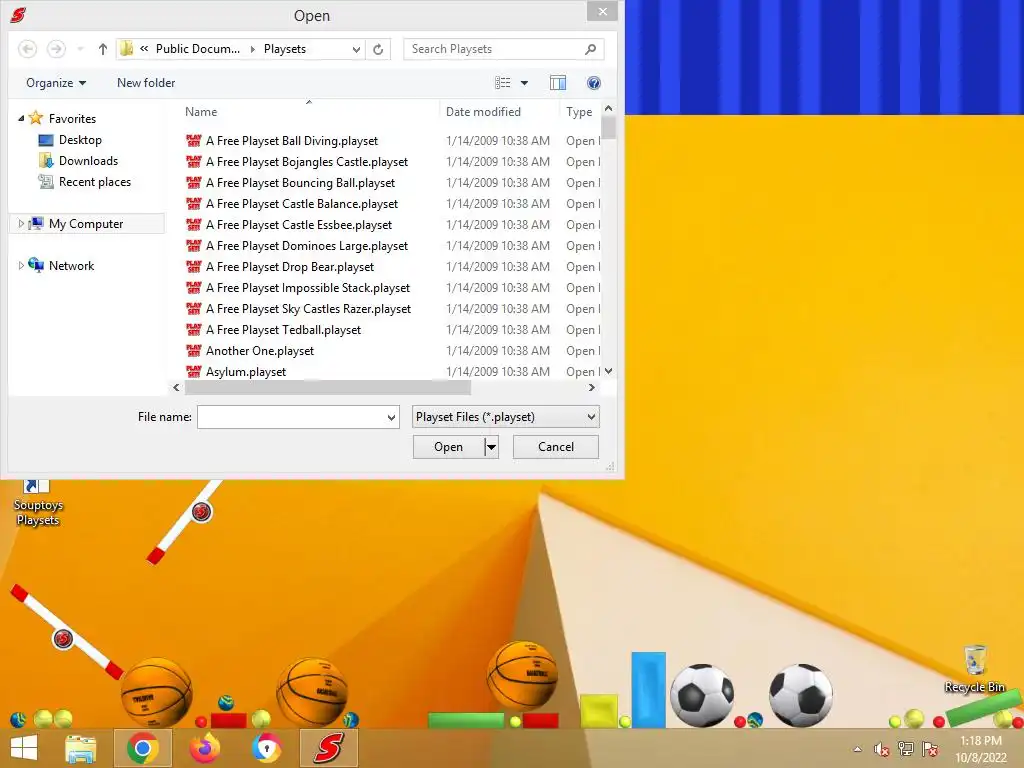Select A Free Playset Drop Bear.playset
Screen dimensions: 1024x768
[290, 266]
